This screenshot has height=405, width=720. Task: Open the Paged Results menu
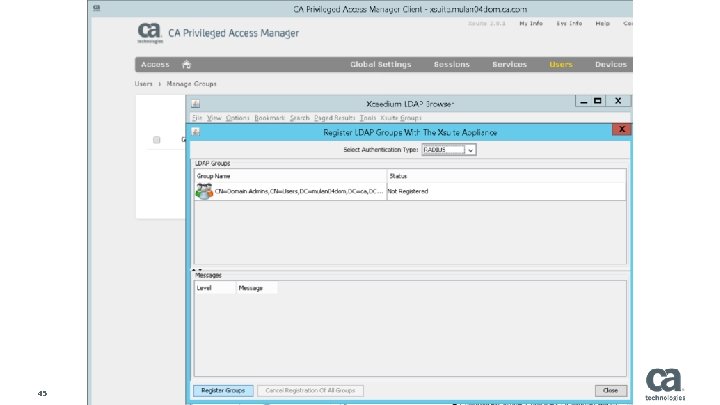335,118
